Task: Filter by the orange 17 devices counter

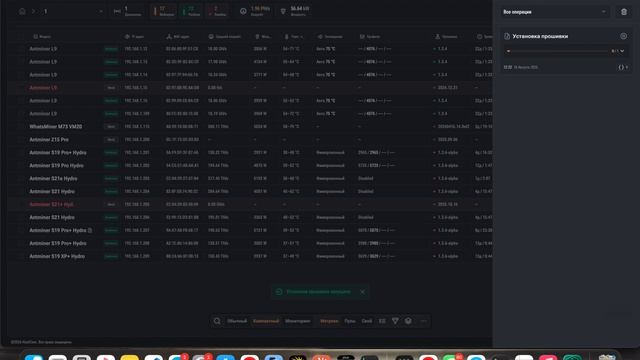Action: [164, 11]
